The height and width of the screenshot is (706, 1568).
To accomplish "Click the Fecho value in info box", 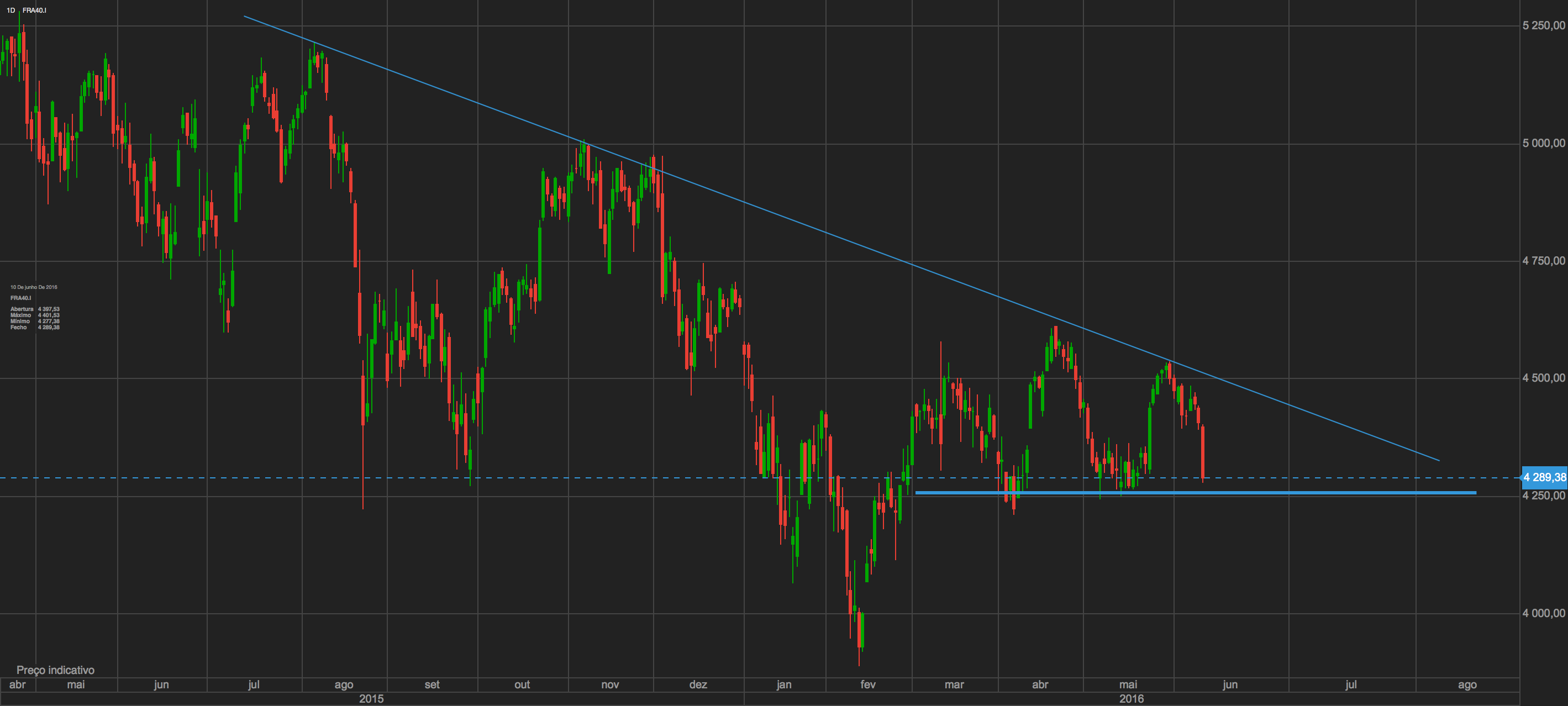I will 49,328.
